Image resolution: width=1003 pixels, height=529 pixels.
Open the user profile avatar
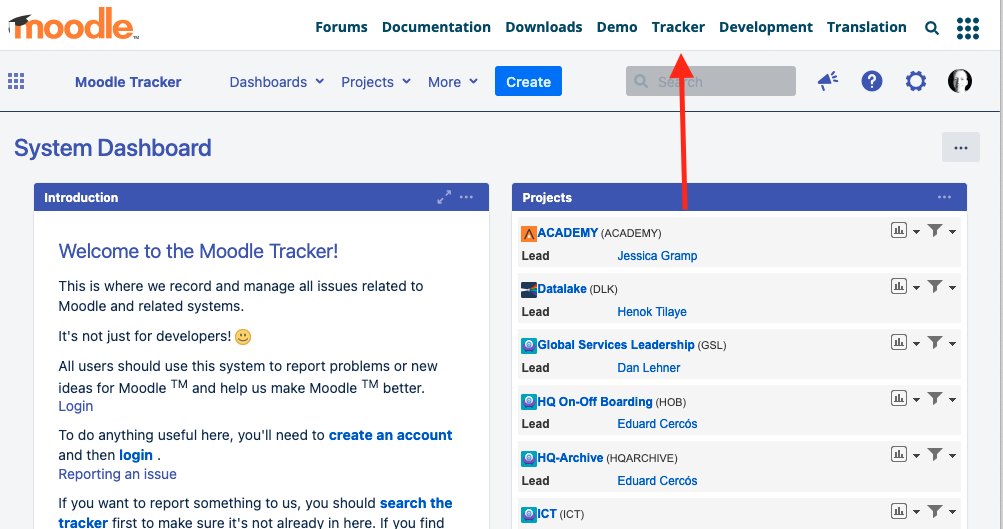pyautogui.click(x=960, y=81)
